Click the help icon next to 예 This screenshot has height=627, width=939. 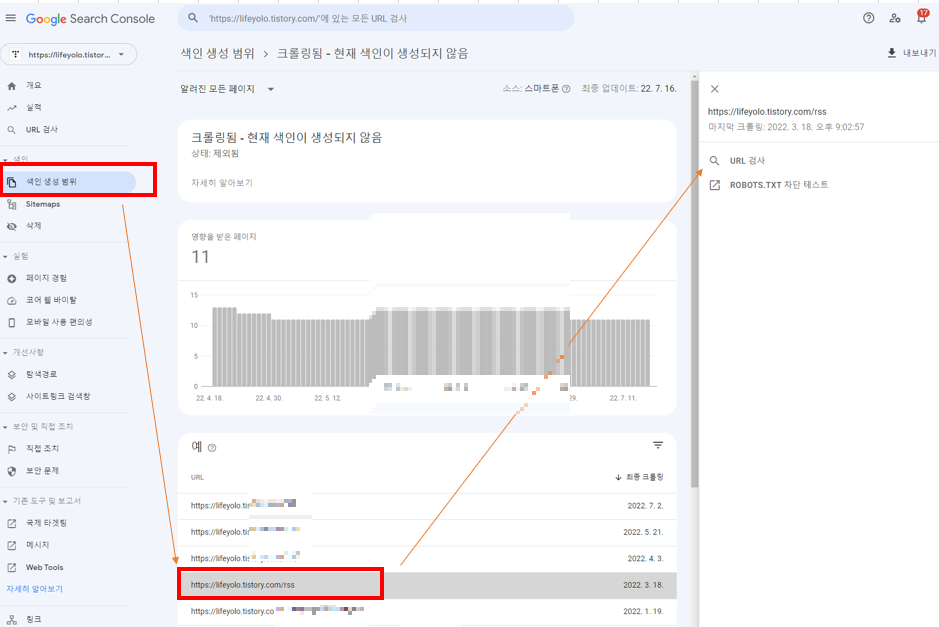[x=211, y=447]
